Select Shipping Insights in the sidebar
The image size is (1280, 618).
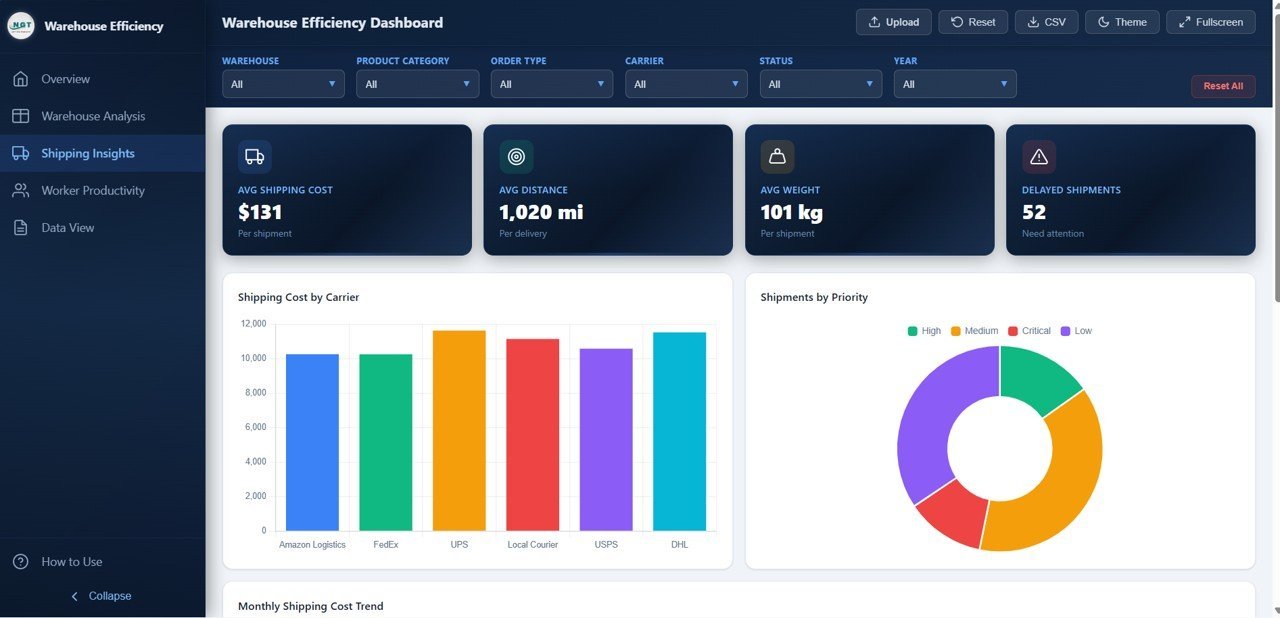tap(87, 153)
